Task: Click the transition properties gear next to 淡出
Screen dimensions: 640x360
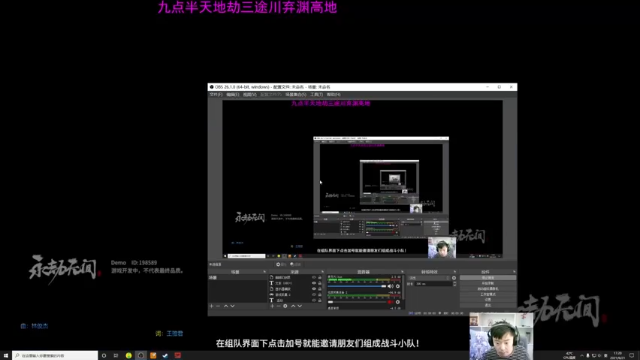Action: click(x=454, y=278)
